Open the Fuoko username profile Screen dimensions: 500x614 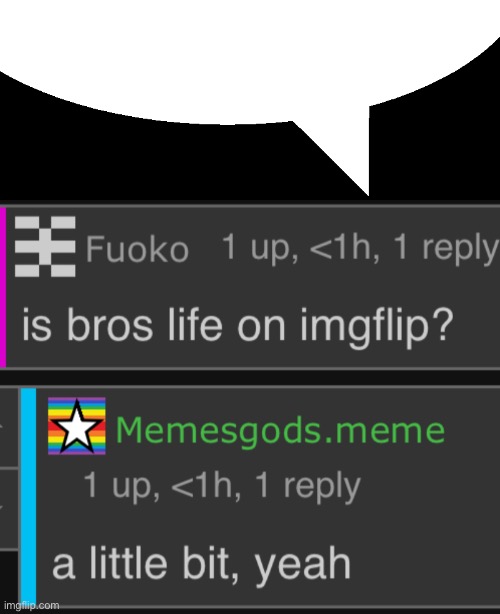pyautogui.click(x=137, y=249)
